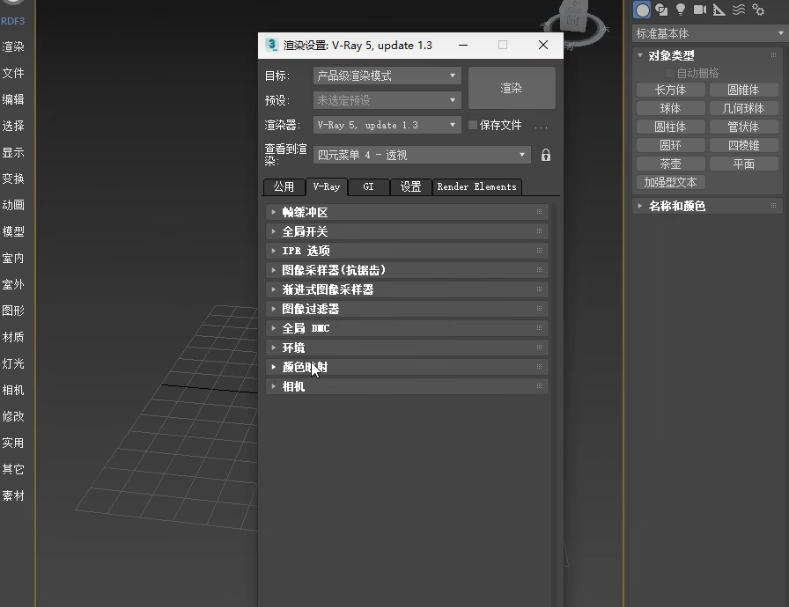789x607 pixels.
Task: Create a 圆锥体 cone primitive
Action: point(744,90)
